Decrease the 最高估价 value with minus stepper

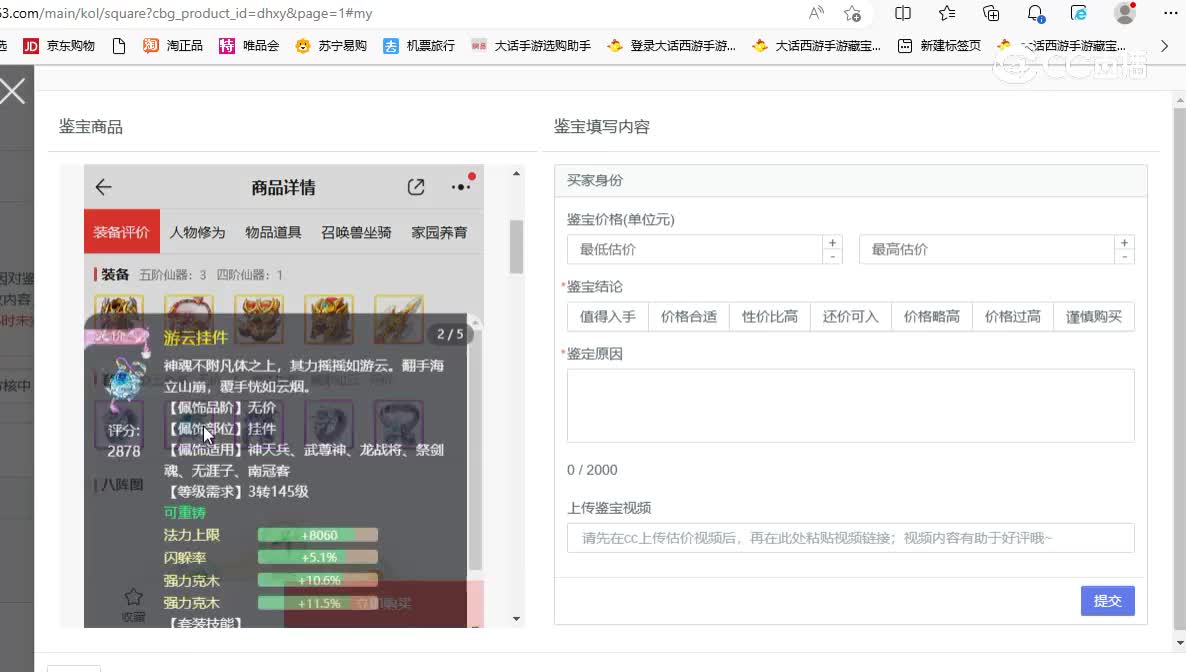coord(1124,257)
